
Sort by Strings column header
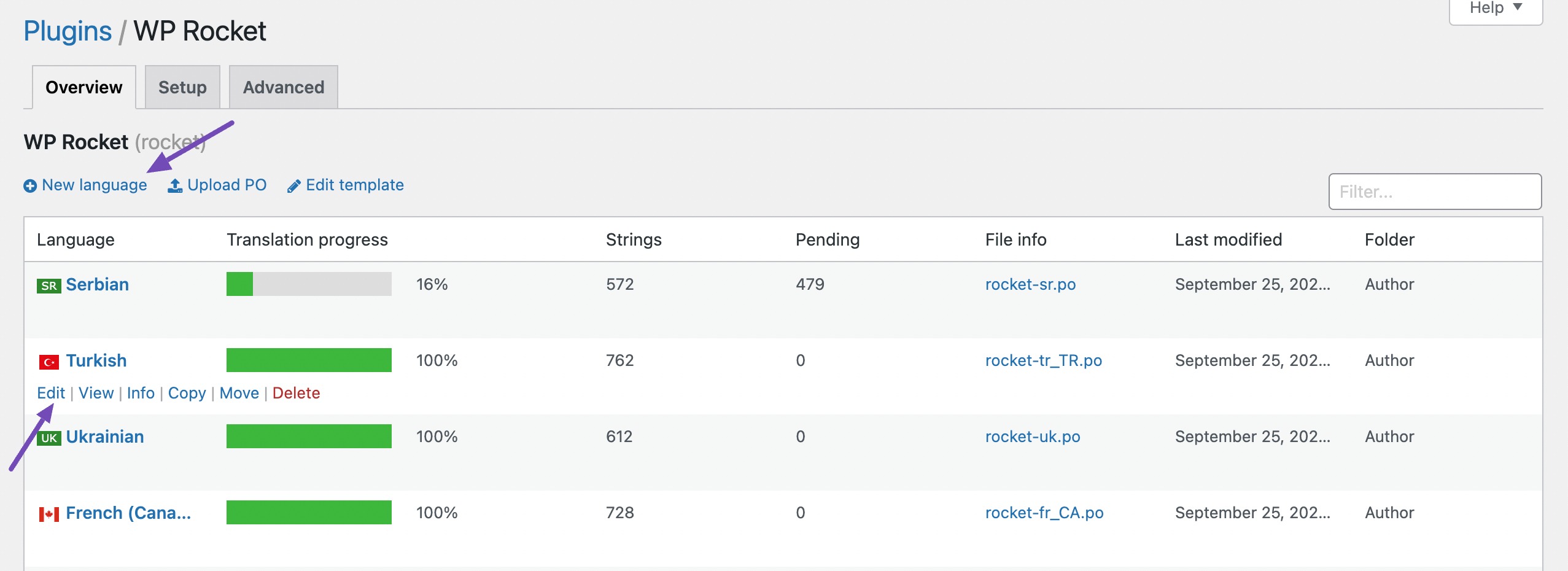point(634,239)
